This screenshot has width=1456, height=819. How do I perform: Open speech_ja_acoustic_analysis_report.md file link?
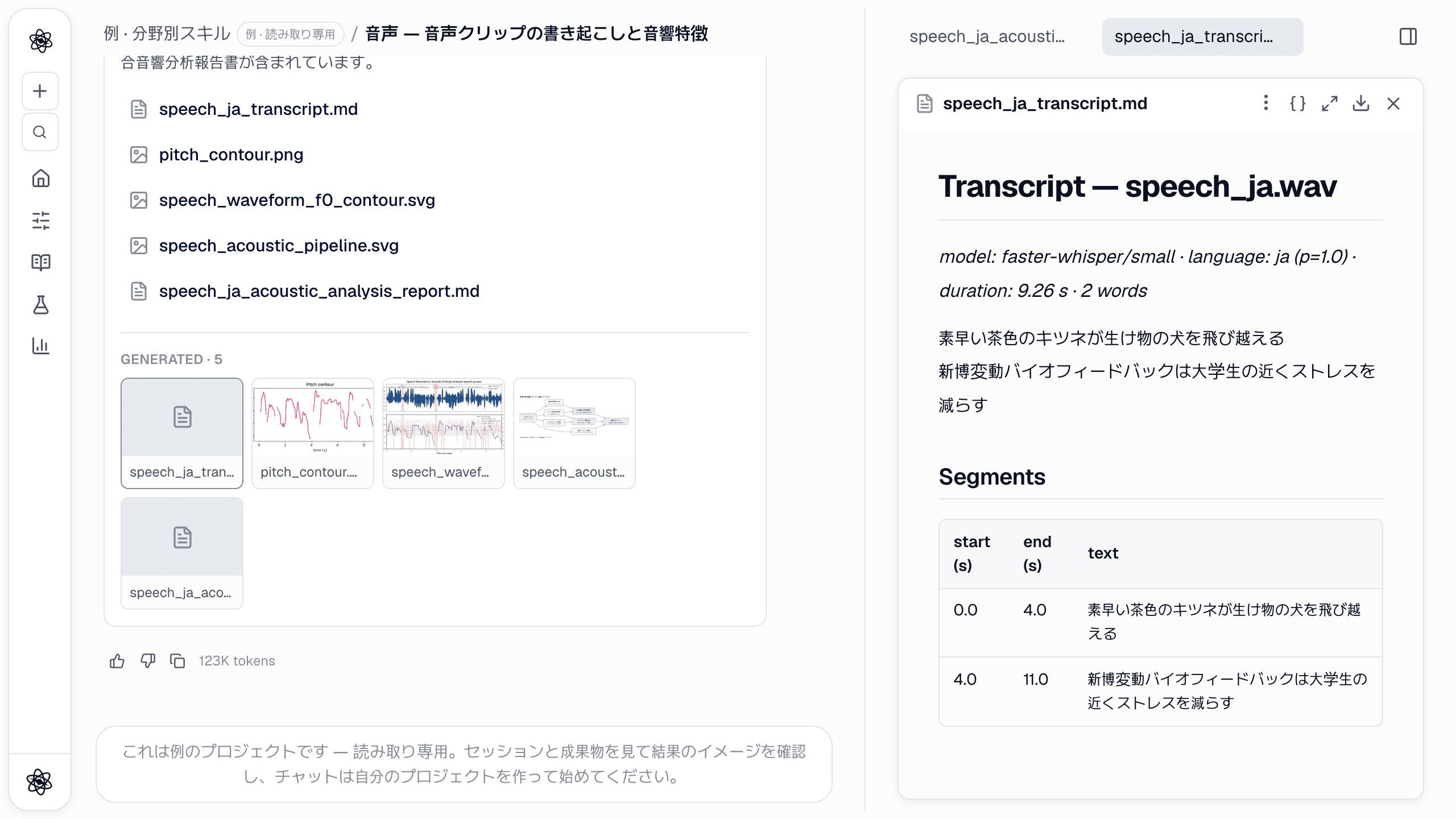tap(319, 291)
